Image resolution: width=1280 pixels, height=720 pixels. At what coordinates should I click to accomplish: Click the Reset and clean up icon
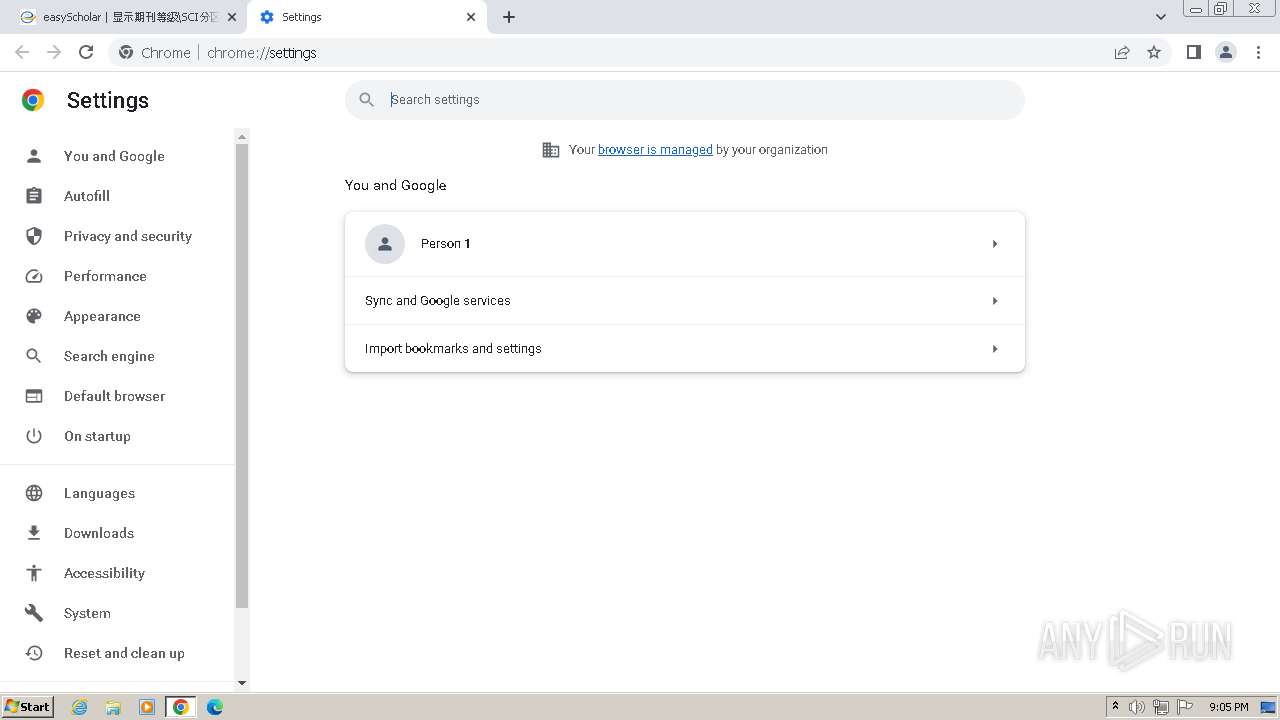(x=34, y=653)
